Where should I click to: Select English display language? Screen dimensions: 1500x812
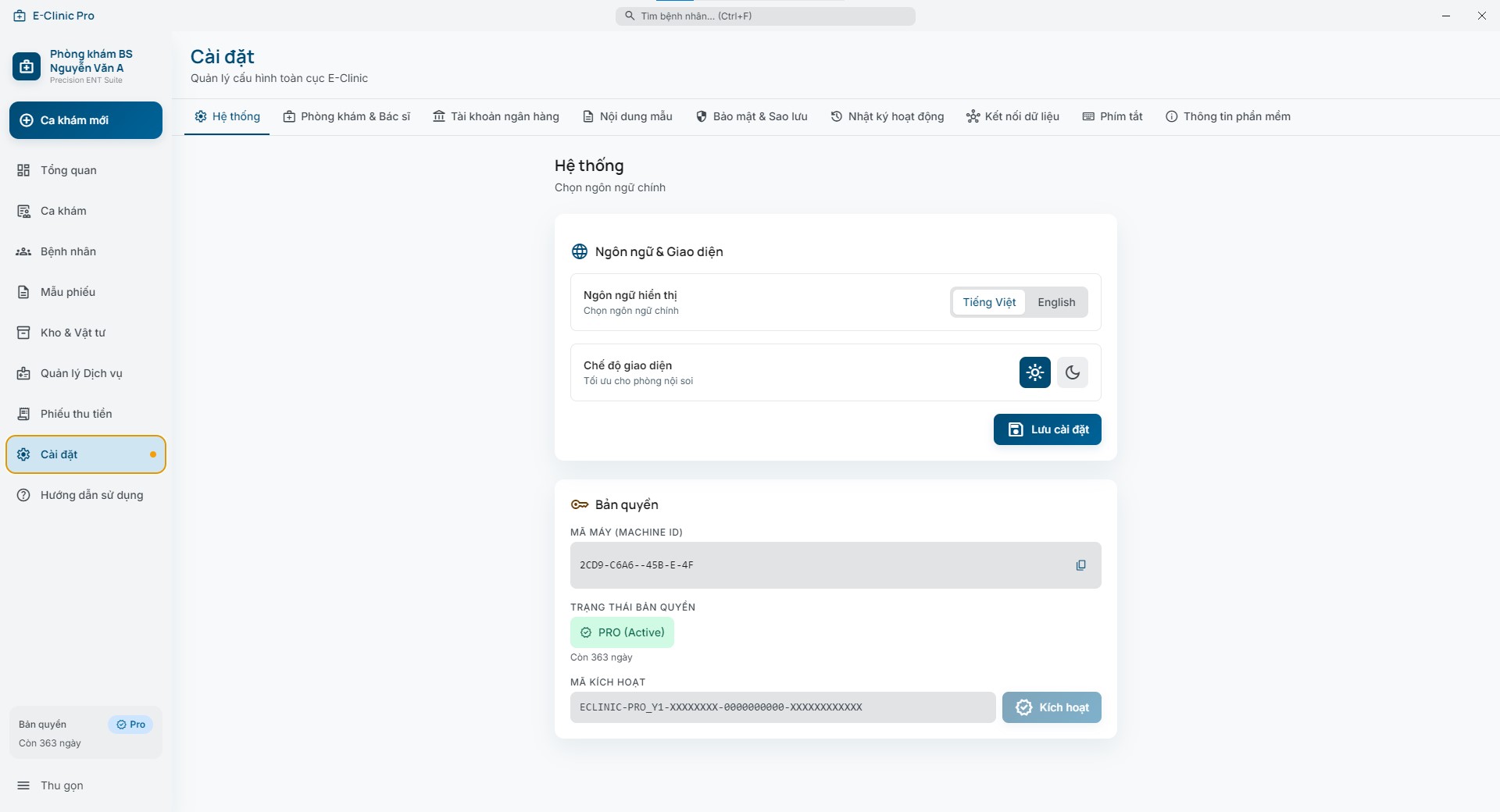1056,302
